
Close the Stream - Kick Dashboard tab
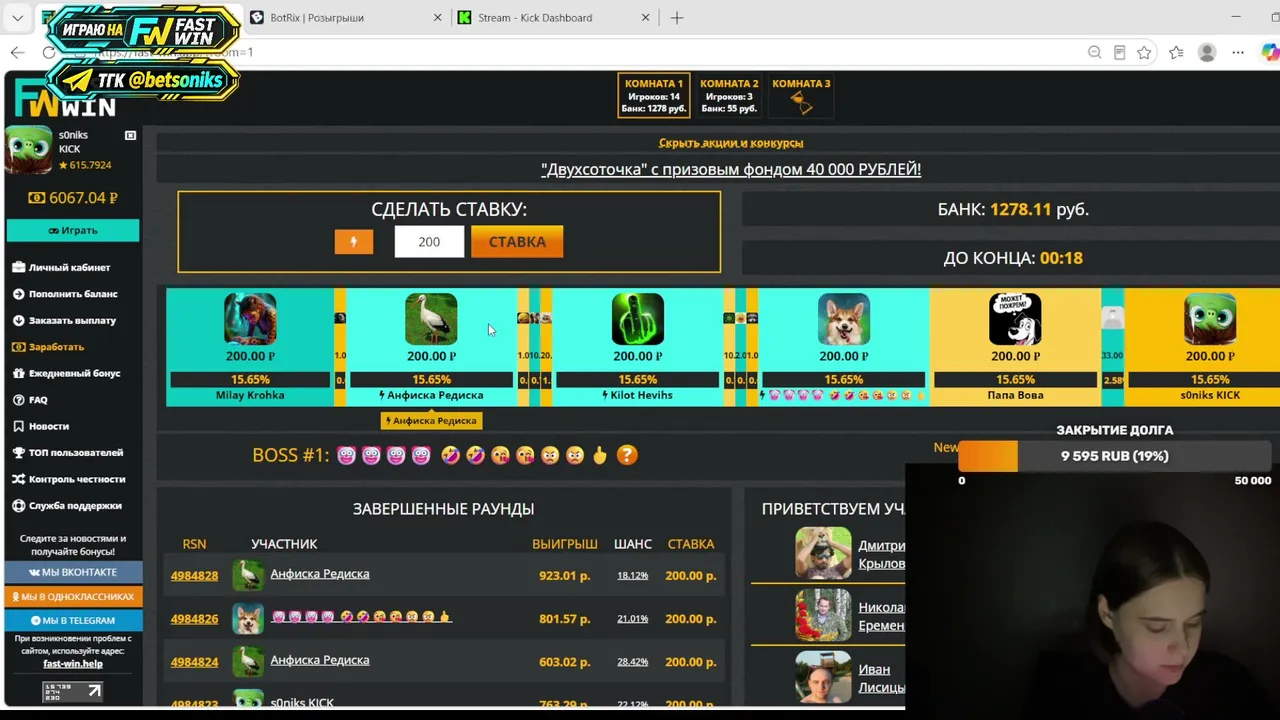click(645, 17)
